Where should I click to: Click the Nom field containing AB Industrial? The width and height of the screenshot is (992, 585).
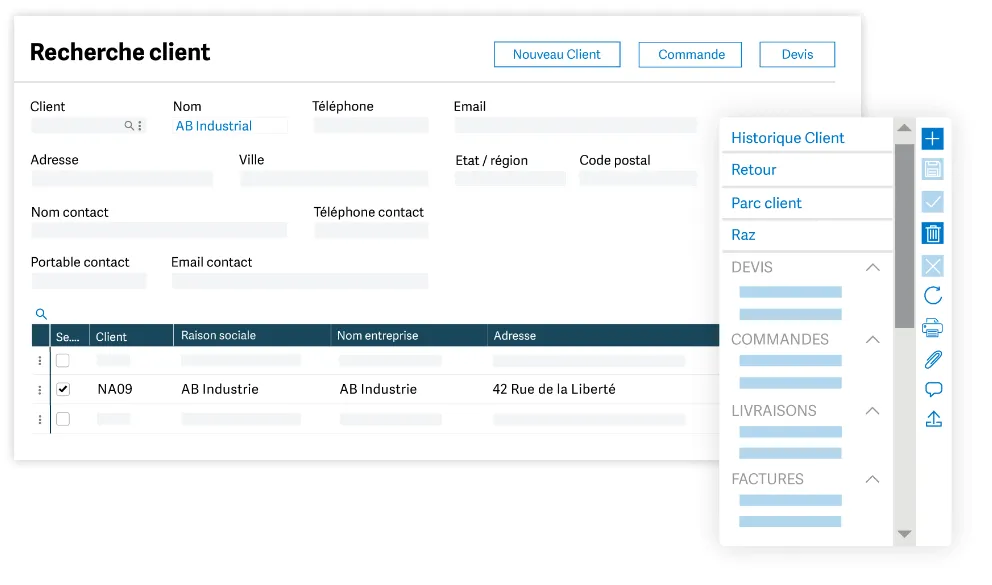230,126
